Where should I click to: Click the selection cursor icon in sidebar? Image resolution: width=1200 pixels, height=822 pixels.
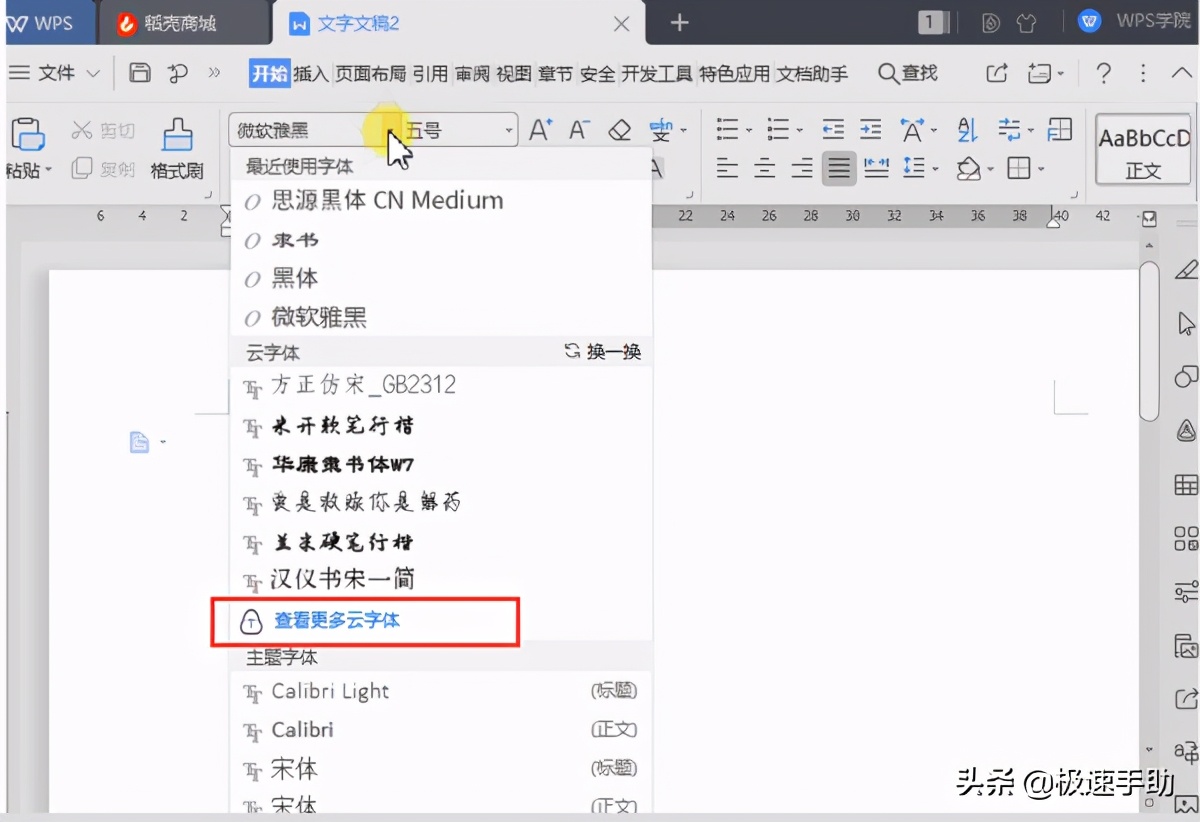[1186, 324]
